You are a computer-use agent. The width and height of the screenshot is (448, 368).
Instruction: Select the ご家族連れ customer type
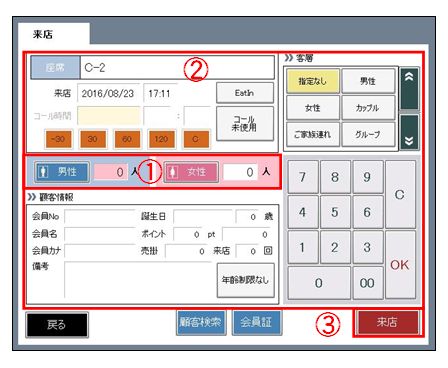point(313,134)
